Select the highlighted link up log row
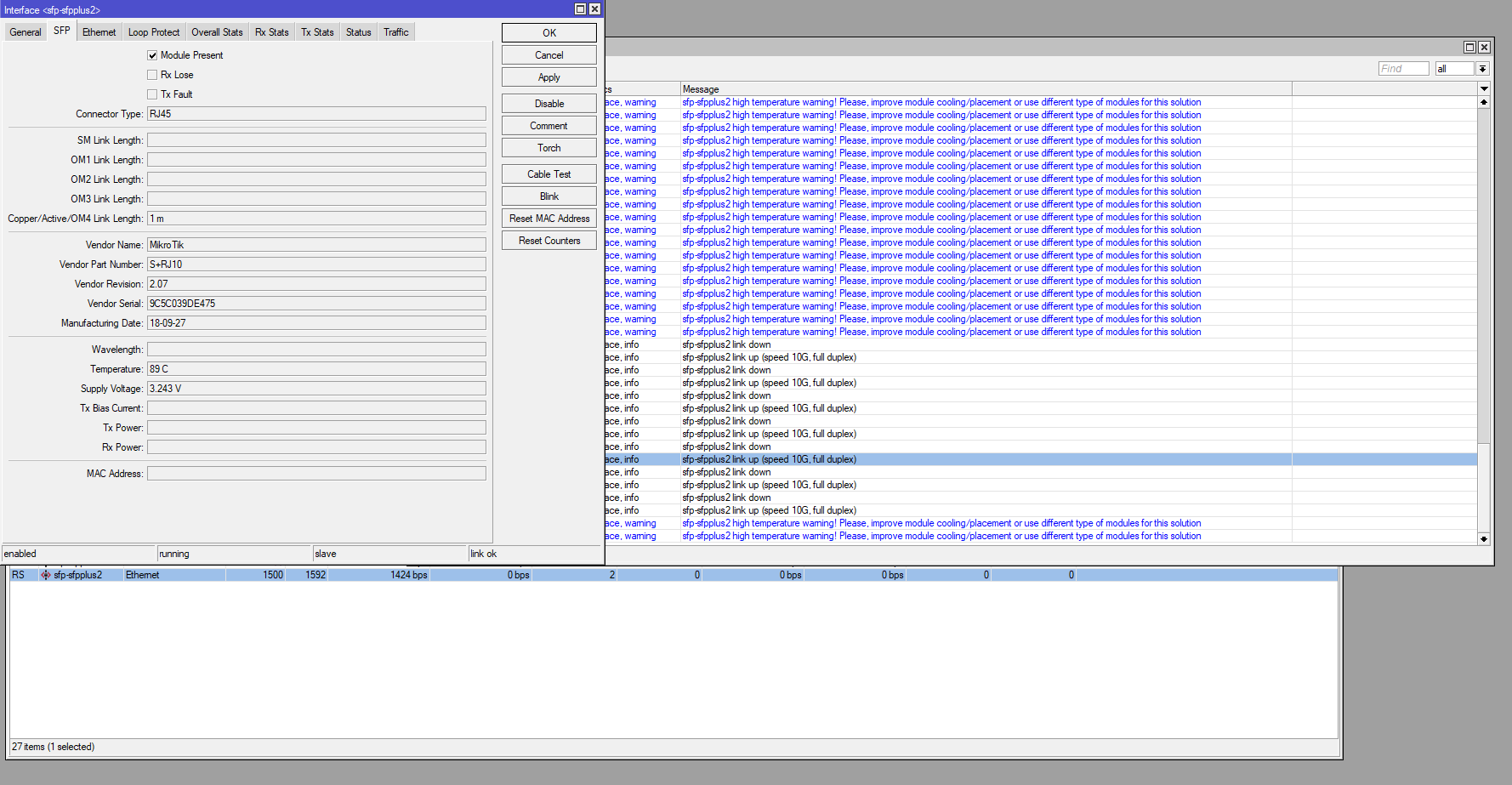Image resolution: width=1512 pixels, height=785 pixels. tap(1041, 459)
